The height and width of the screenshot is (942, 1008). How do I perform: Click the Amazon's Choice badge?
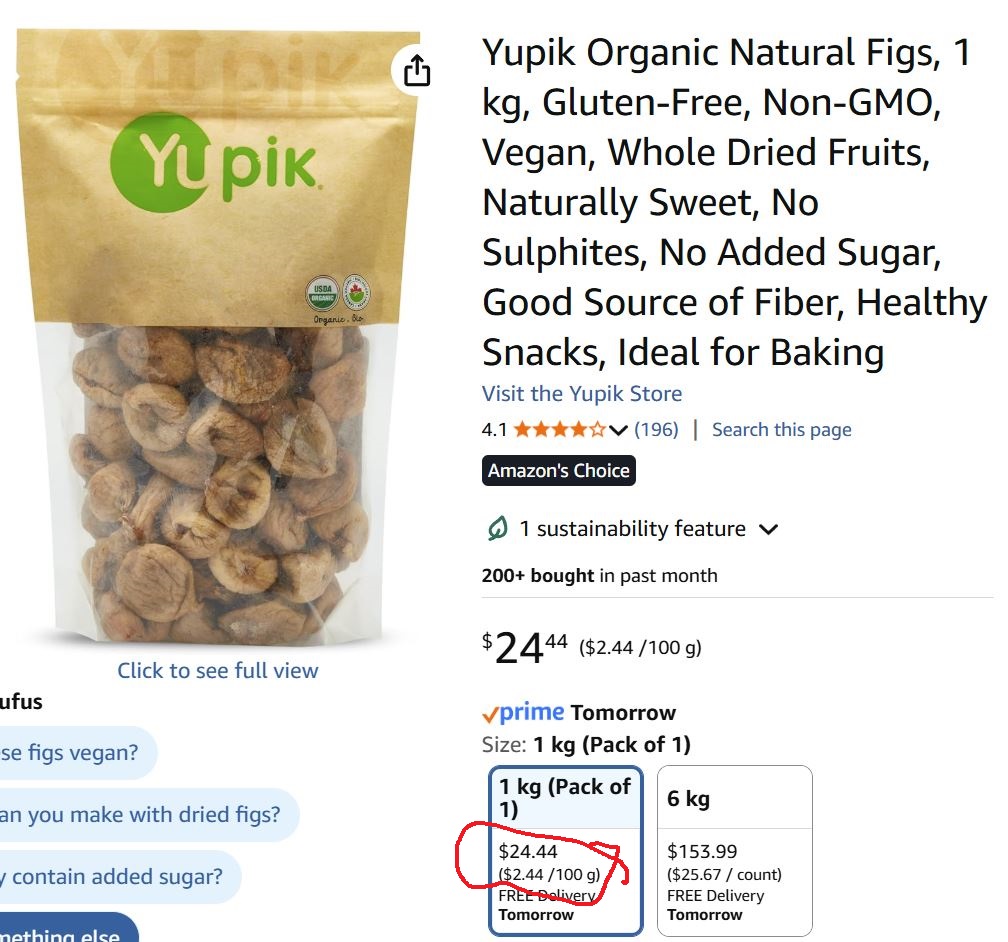click(x=559, y=471)
